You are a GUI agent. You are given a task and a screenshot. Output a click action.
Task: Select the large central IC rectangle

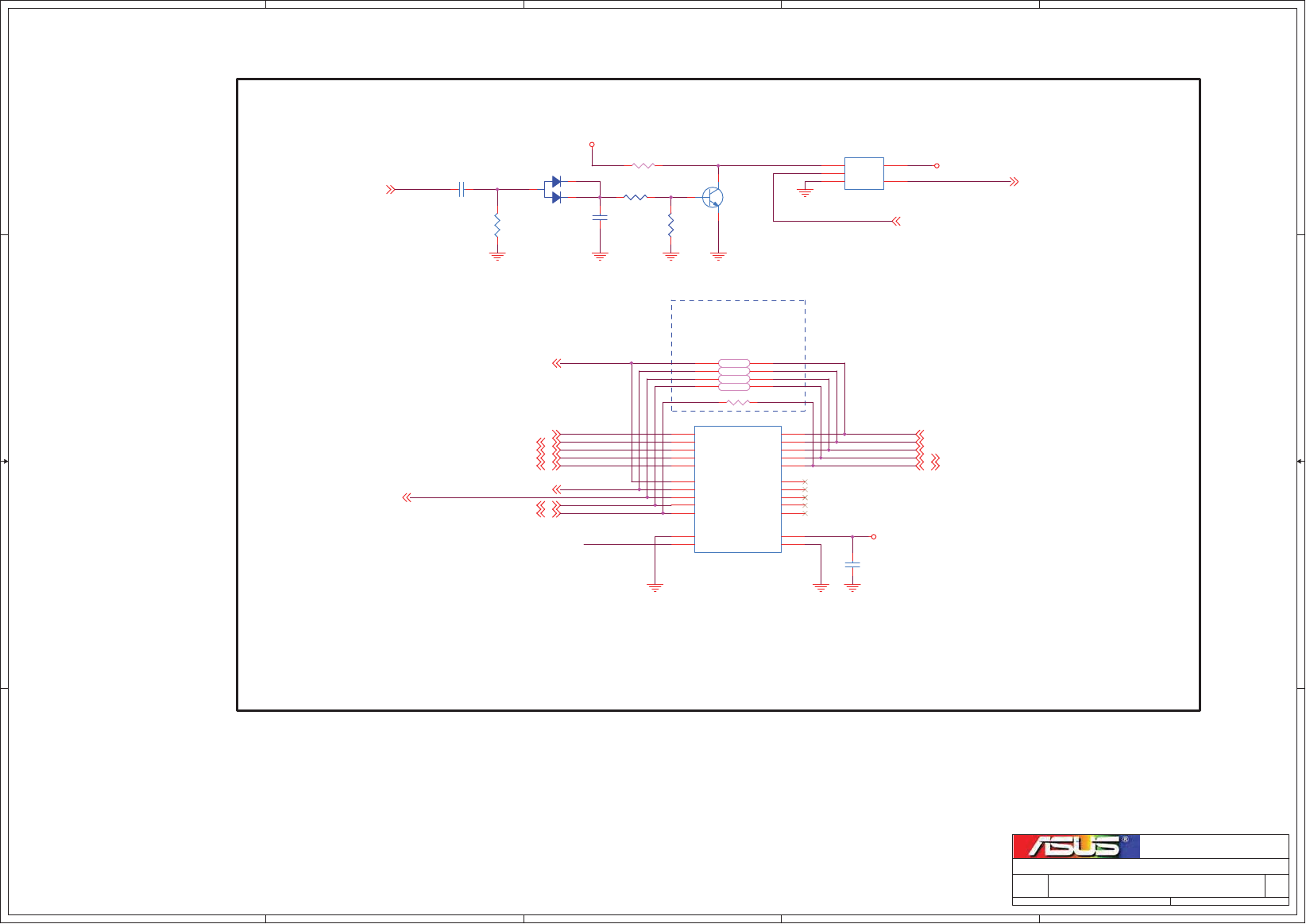tap(738, 489)
